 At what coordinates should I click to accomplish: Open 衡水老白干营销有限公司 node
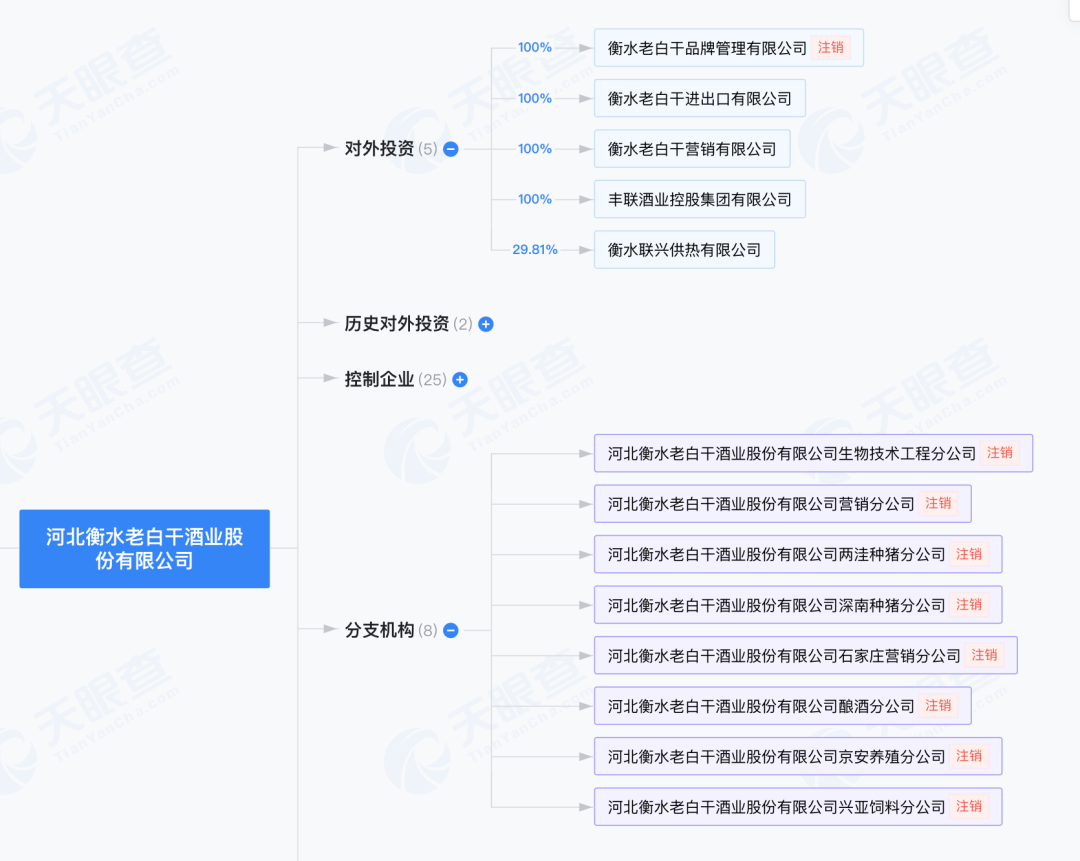692,149
